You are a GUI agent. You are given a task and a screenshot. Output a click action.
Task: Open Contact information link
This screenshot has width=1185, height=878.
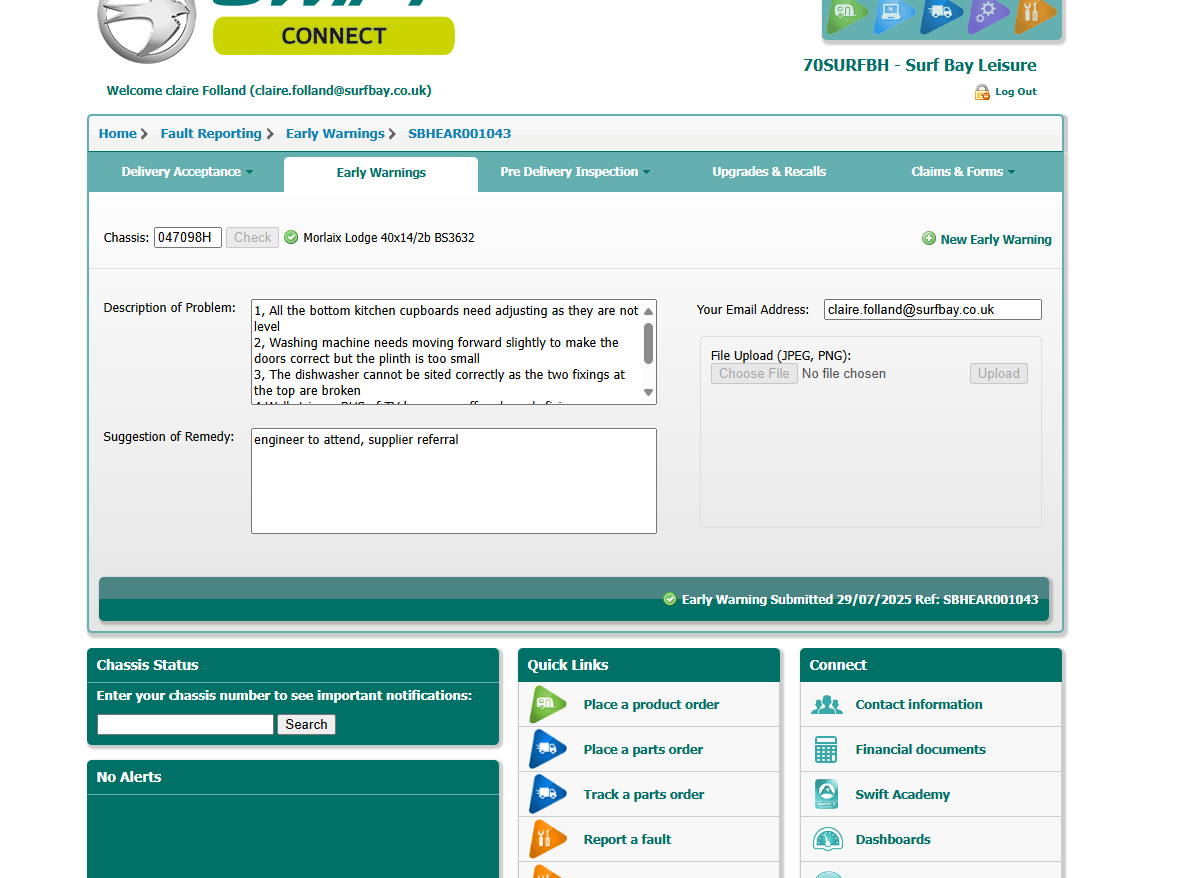point(919,704)
